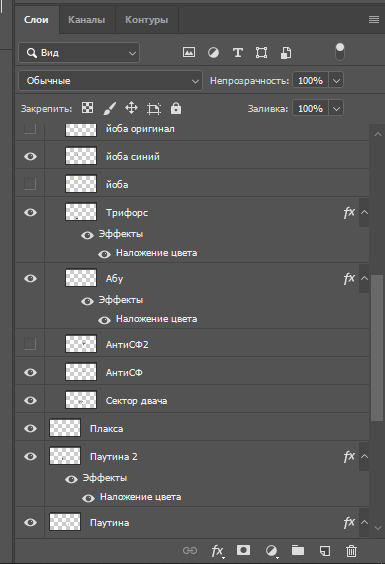Open the Обычные blend mode dropdown
Image resolution: width=385 pixels, height=564 pixels.
click(110, 81)
